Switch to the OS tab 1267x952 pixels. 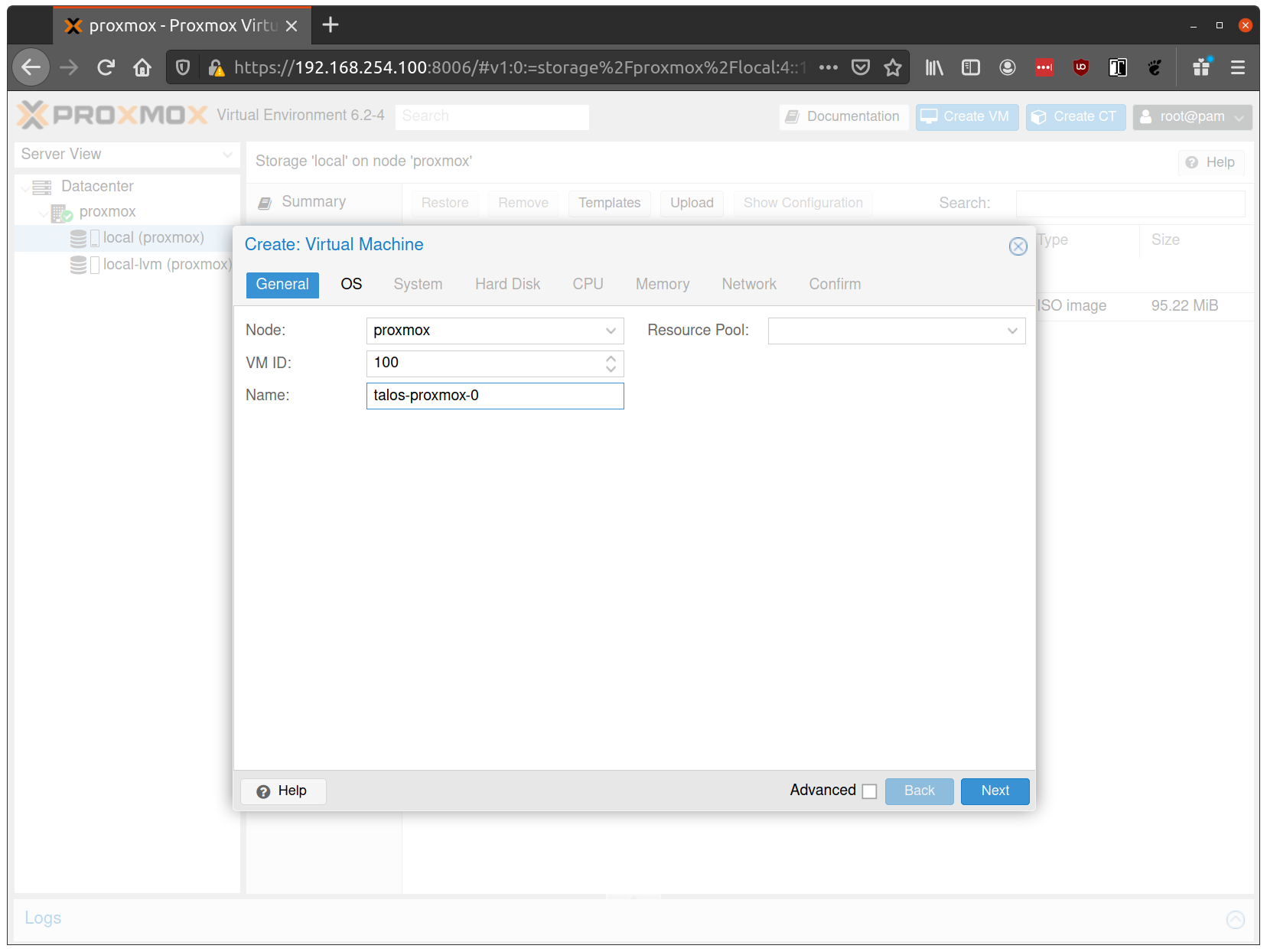pos(351,285)
